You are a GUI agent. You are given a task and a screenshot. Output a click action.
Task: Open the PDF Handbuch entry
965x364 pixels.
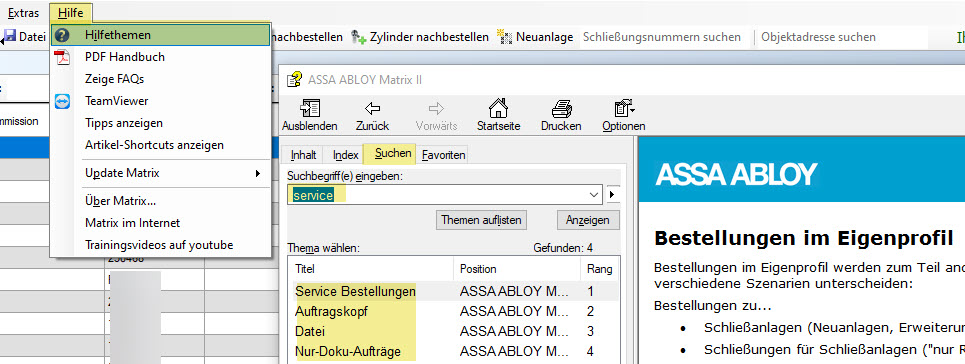coord(125,57)
